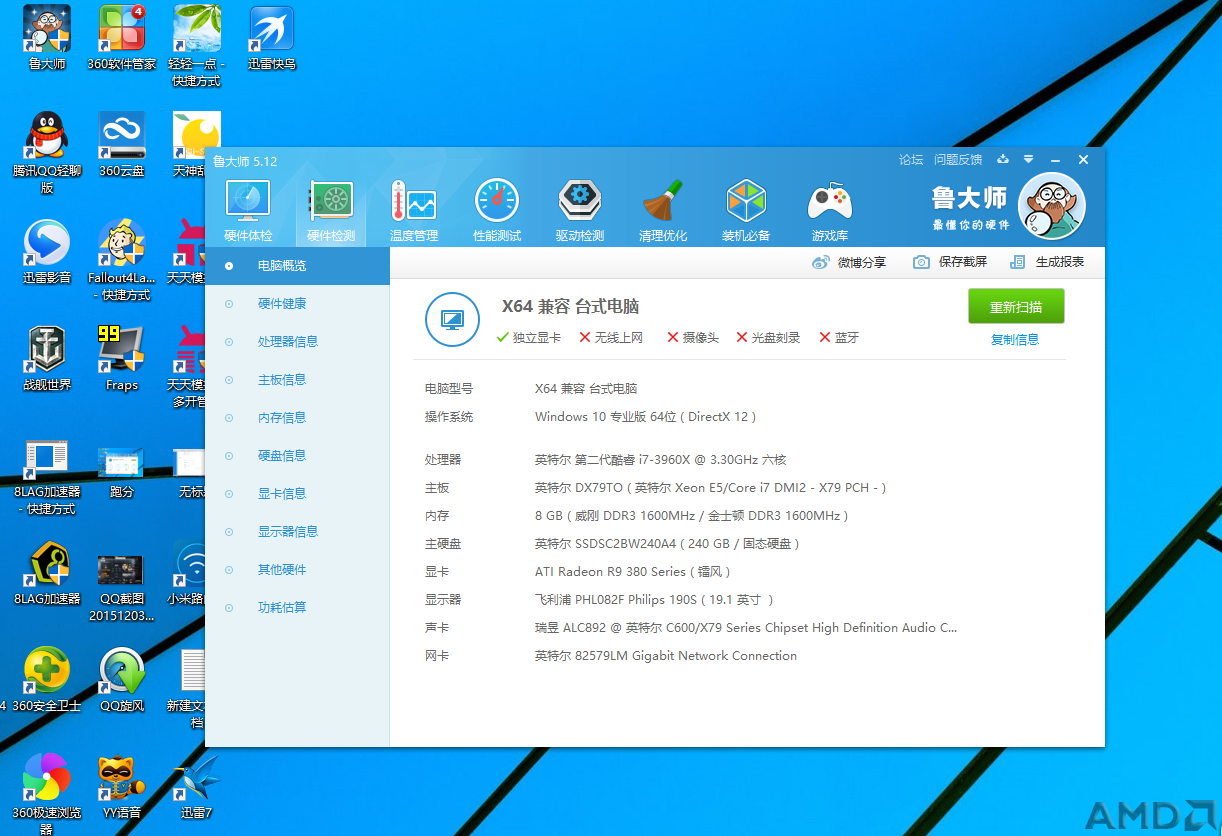This screenshot has width=1222, height=836.
Task: Select the 轻轻一点 desktop shortcut
Action: pos(196,46)
